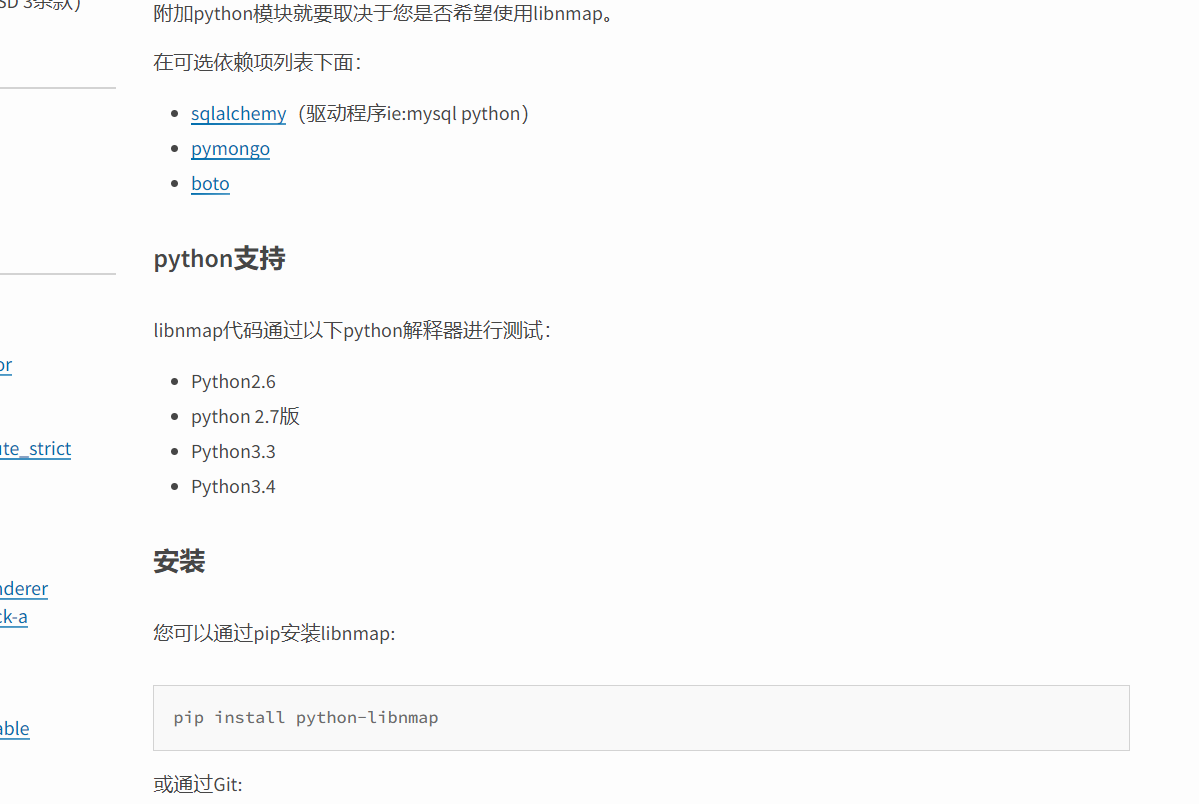The height and width of the screenshot is (804, 1199).
Task: Click the sidebar link ending in 'or'
Action: coord(5,365)
